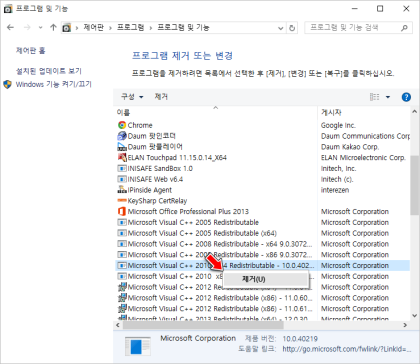Click product version 10.0.40219 text
420x364 pixels.
point(300,339)
